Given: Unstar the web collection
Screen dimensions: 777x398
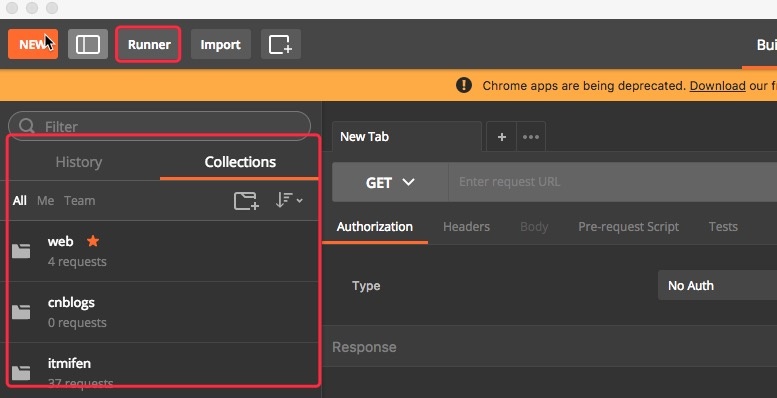Looking at the screenshot, I should pyautogui.click(x=93, y=241).
